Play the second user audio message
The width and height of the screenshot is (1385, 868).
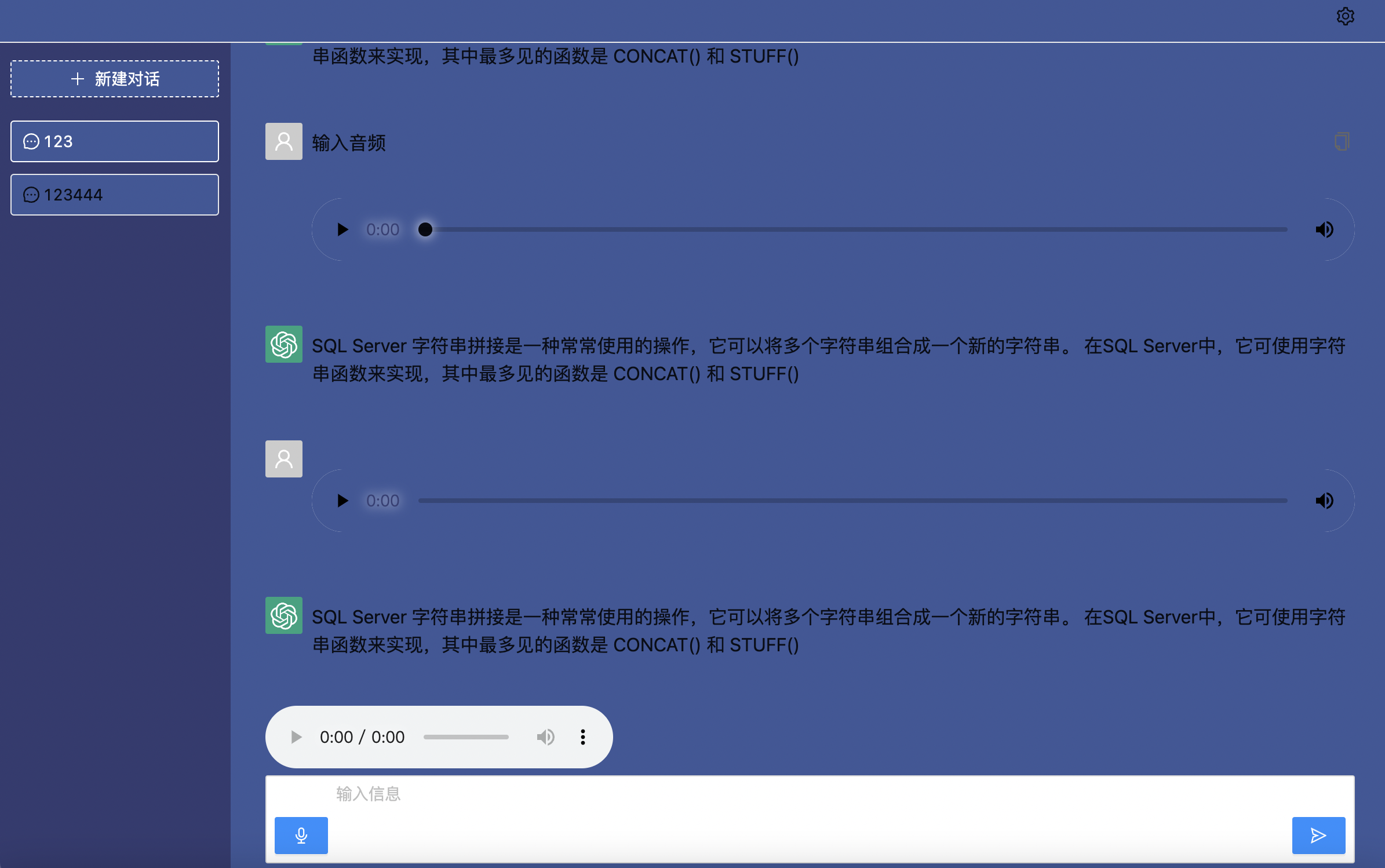tap(342, 501)
